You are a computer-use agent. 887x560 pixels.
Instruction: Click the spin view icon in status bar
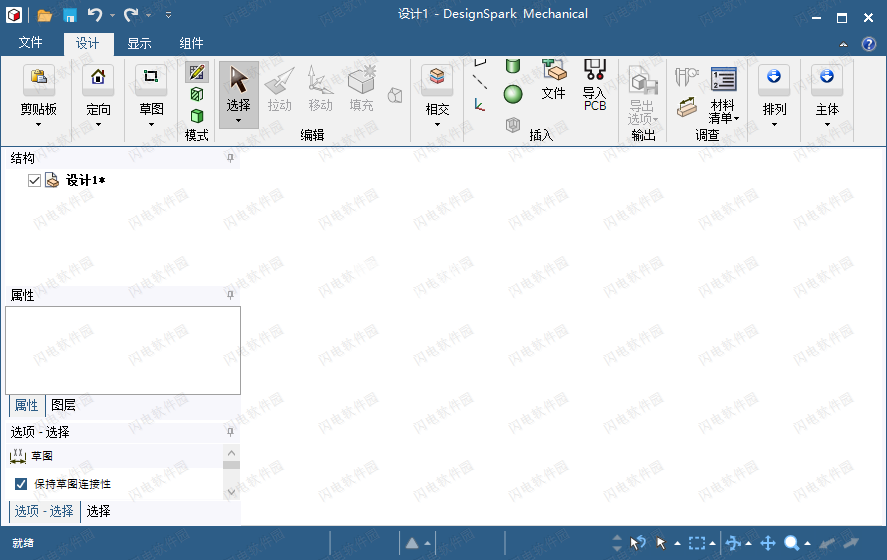733,544
